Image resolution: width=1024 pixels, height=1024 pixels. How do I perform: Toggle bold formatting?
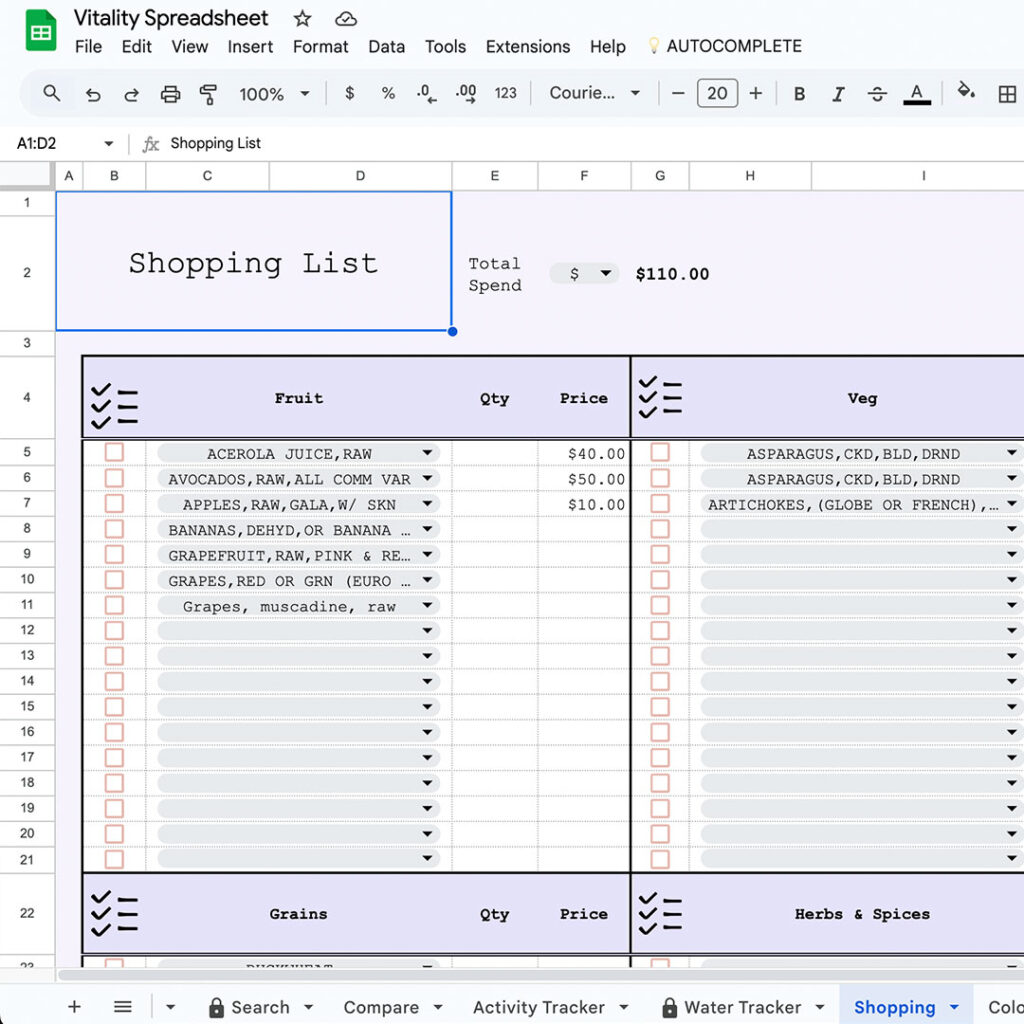[x=799, y=94]
